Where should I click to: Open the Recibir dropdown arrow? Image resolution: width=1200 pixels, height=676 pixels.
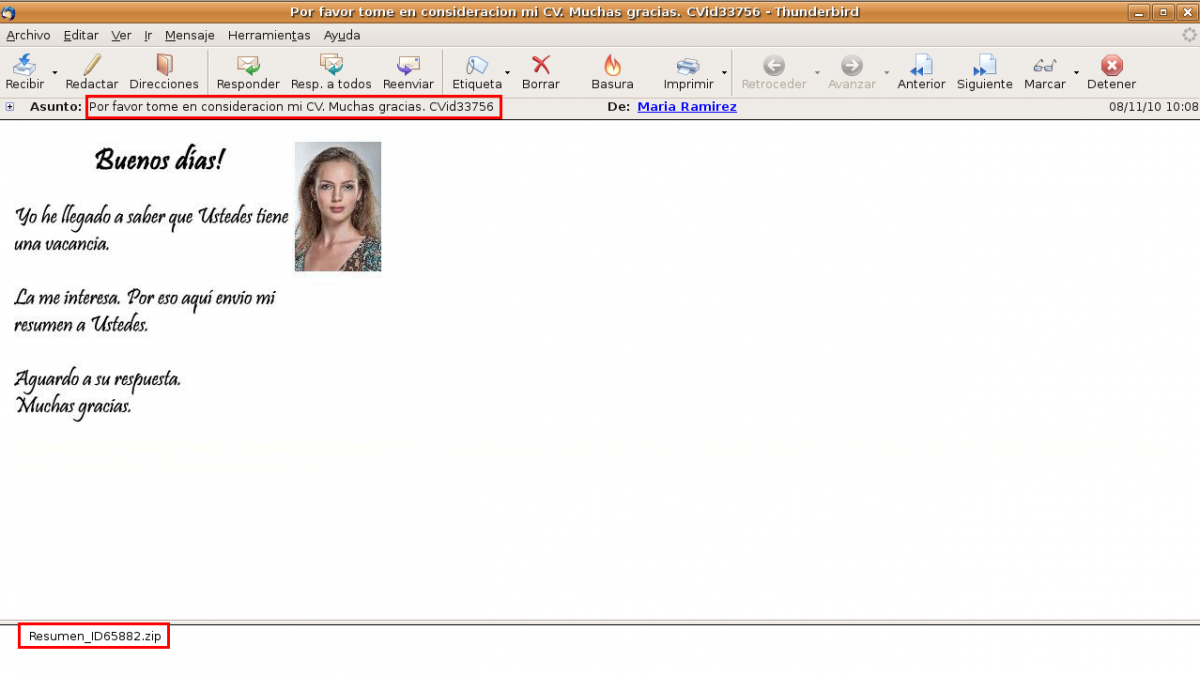(x=55, y=73)
